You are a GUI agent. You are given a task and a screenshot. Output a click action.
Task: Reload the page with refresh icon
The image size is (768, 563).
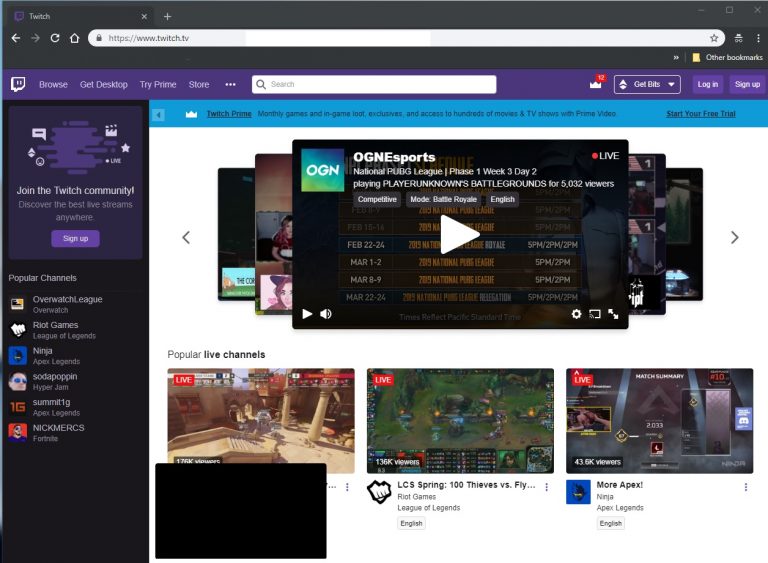point(55,38)
